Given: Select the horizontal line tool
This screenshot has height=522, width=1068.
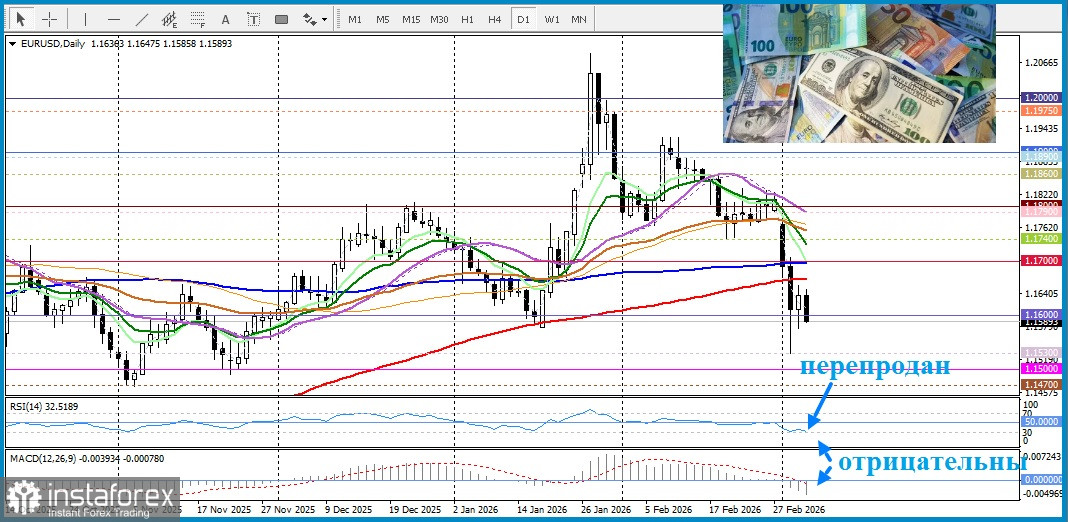Looking at the screenshot, I should tap(113, 19).
